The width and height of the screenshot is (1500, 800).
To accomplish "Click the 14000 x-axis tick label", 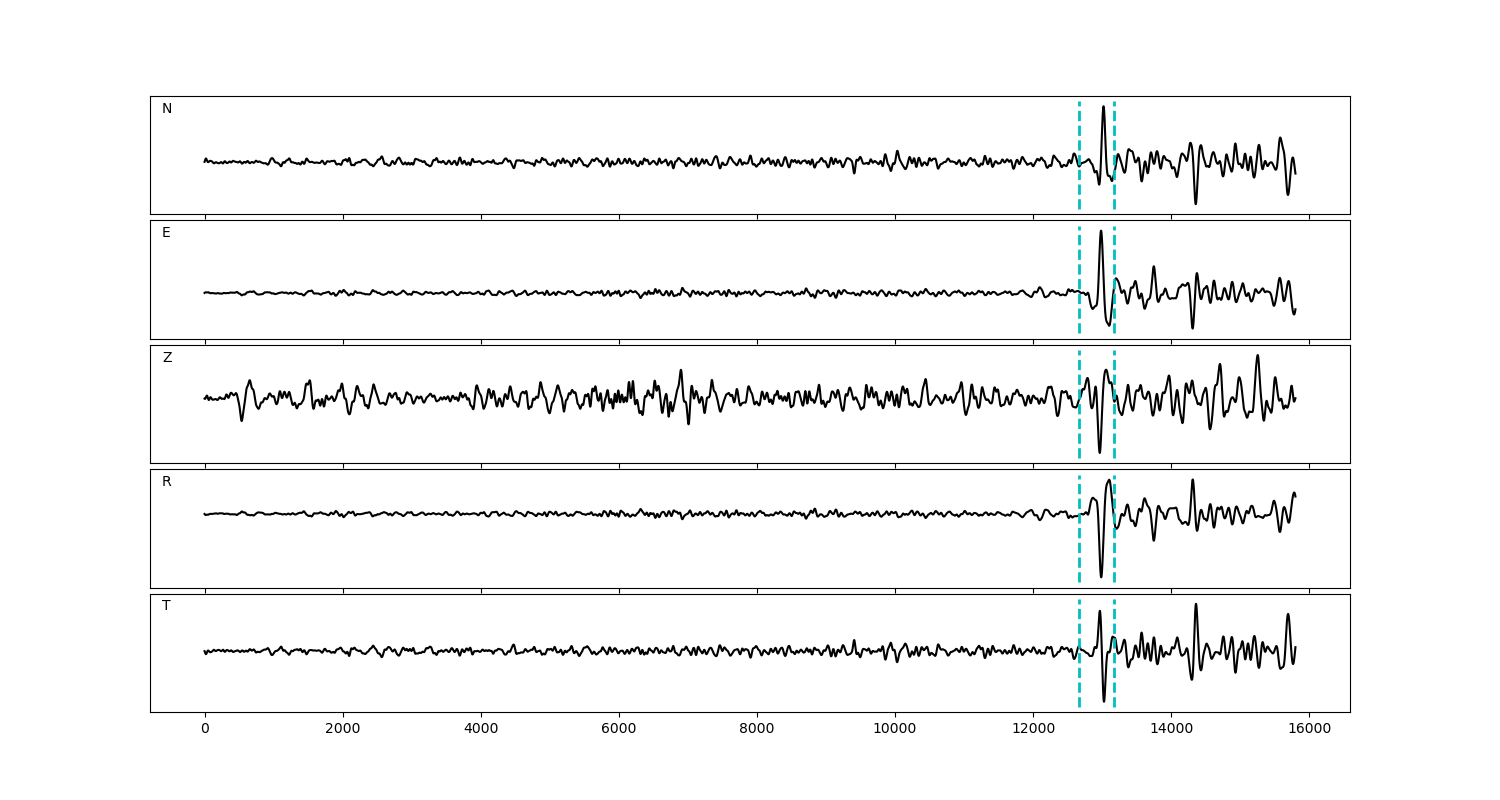I will click(x=1171, y=730).
